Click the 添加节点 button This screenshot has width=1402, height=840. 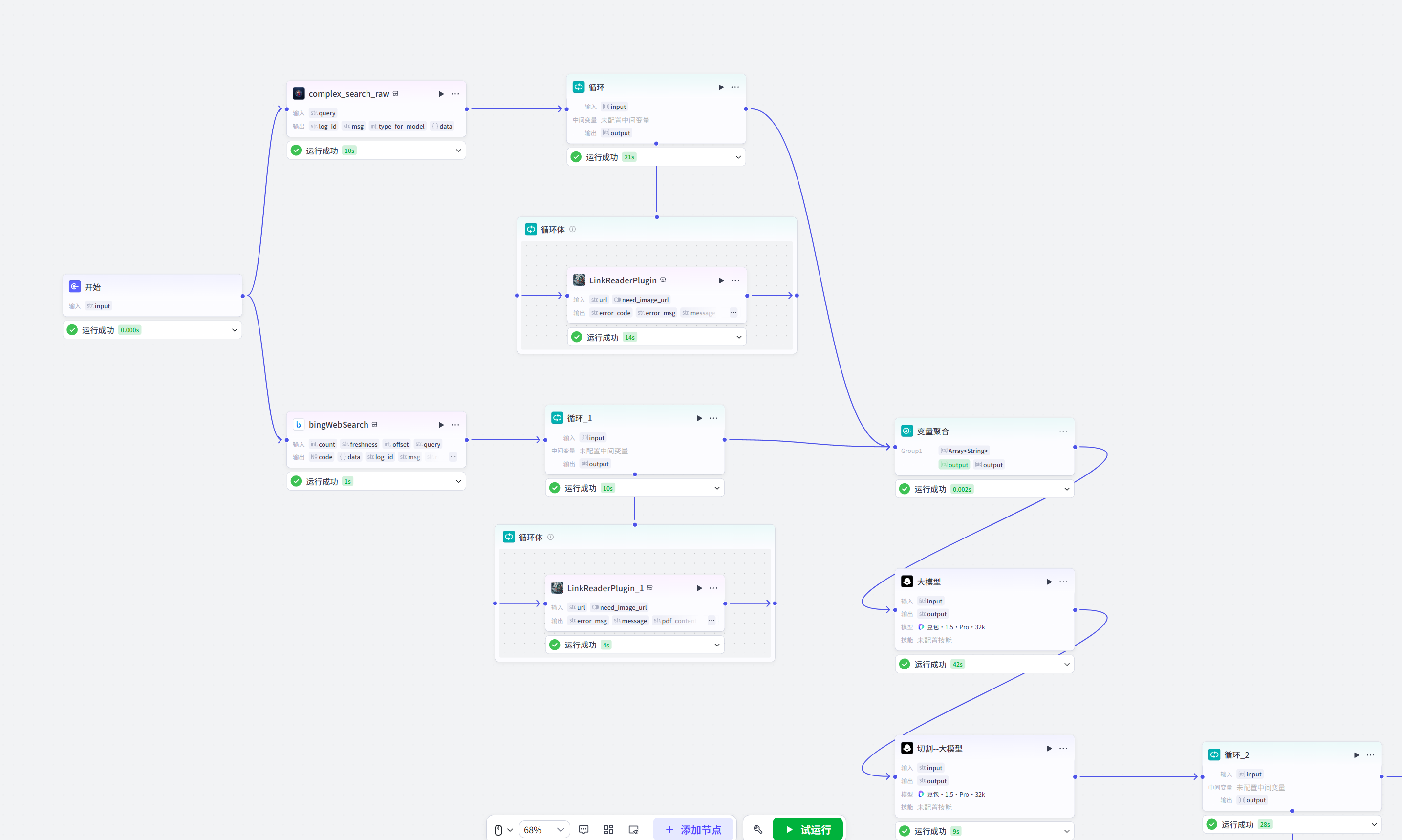click(693, 829)
